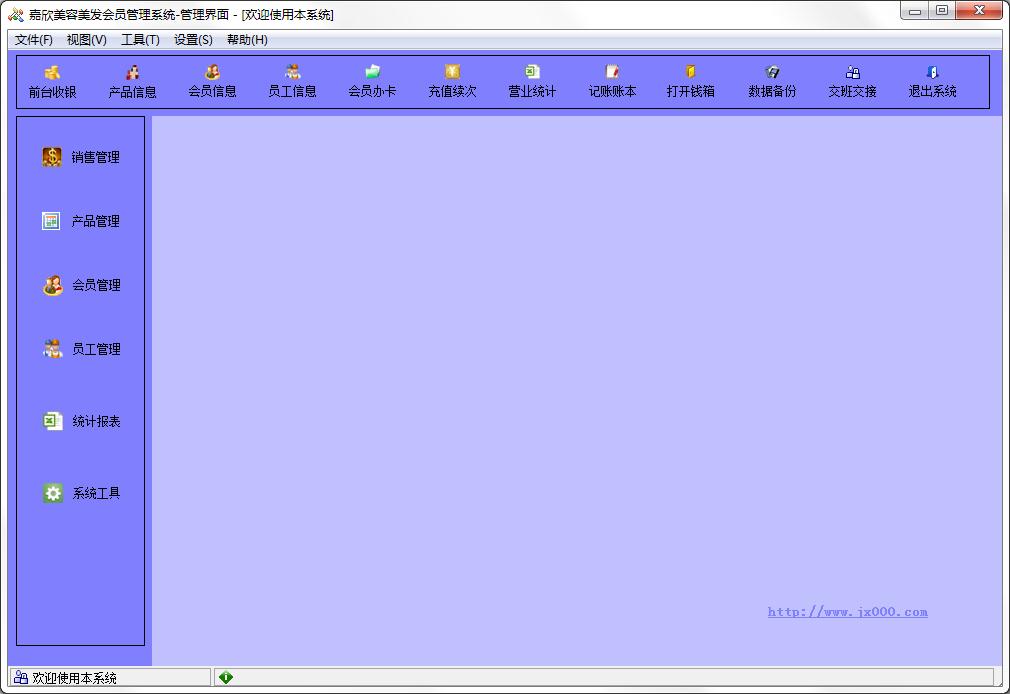Click the 产品信息 toolbar label
The image size is (1010, 694).
[133, 92]
